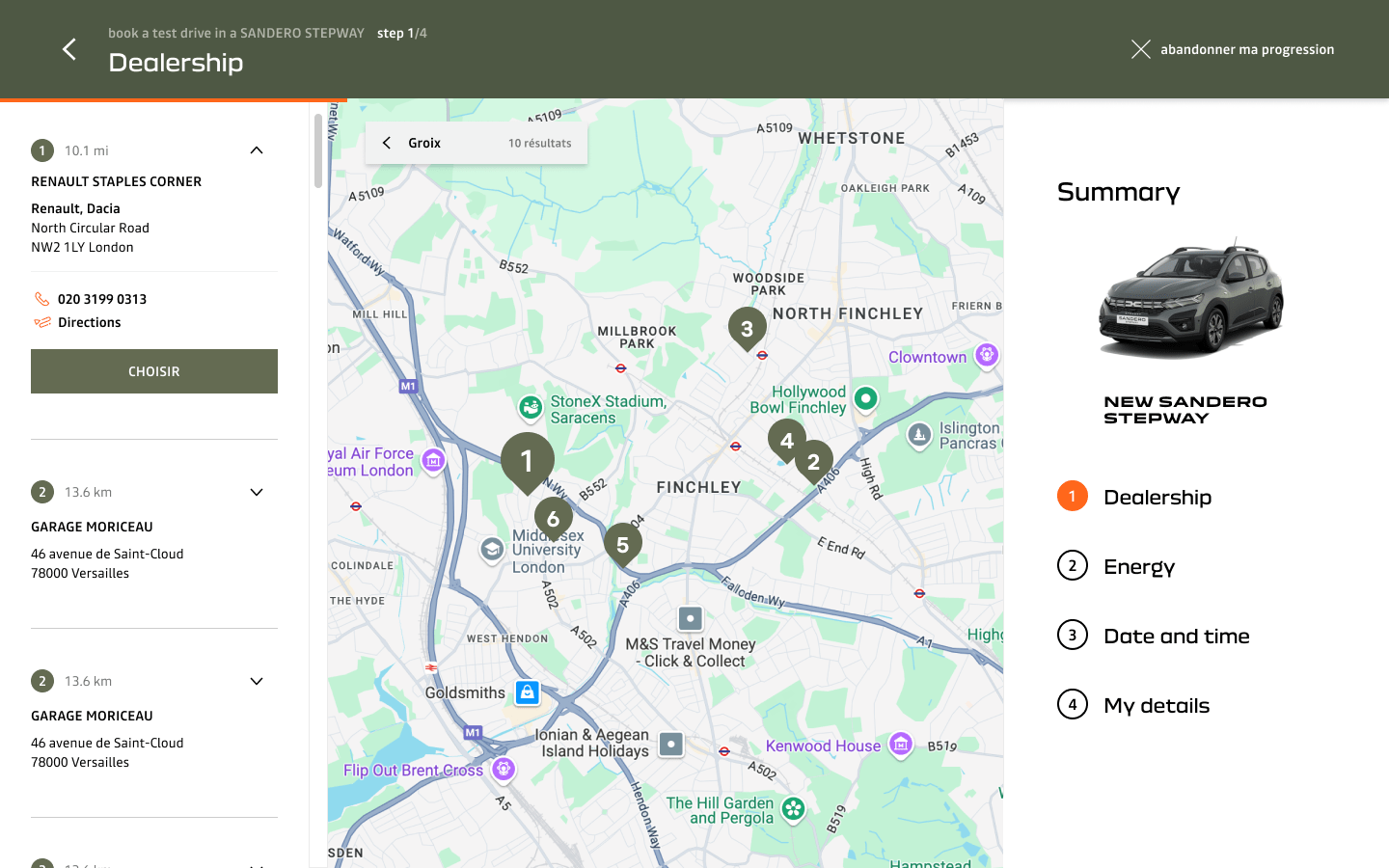
Task: Select map marker number 4
Action: click(787, 440)
